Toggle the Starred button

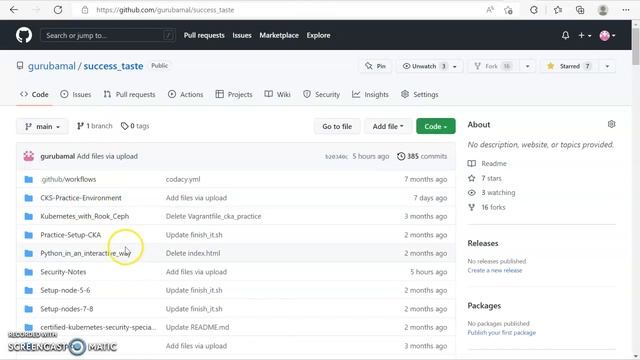(x=569, y=66)
